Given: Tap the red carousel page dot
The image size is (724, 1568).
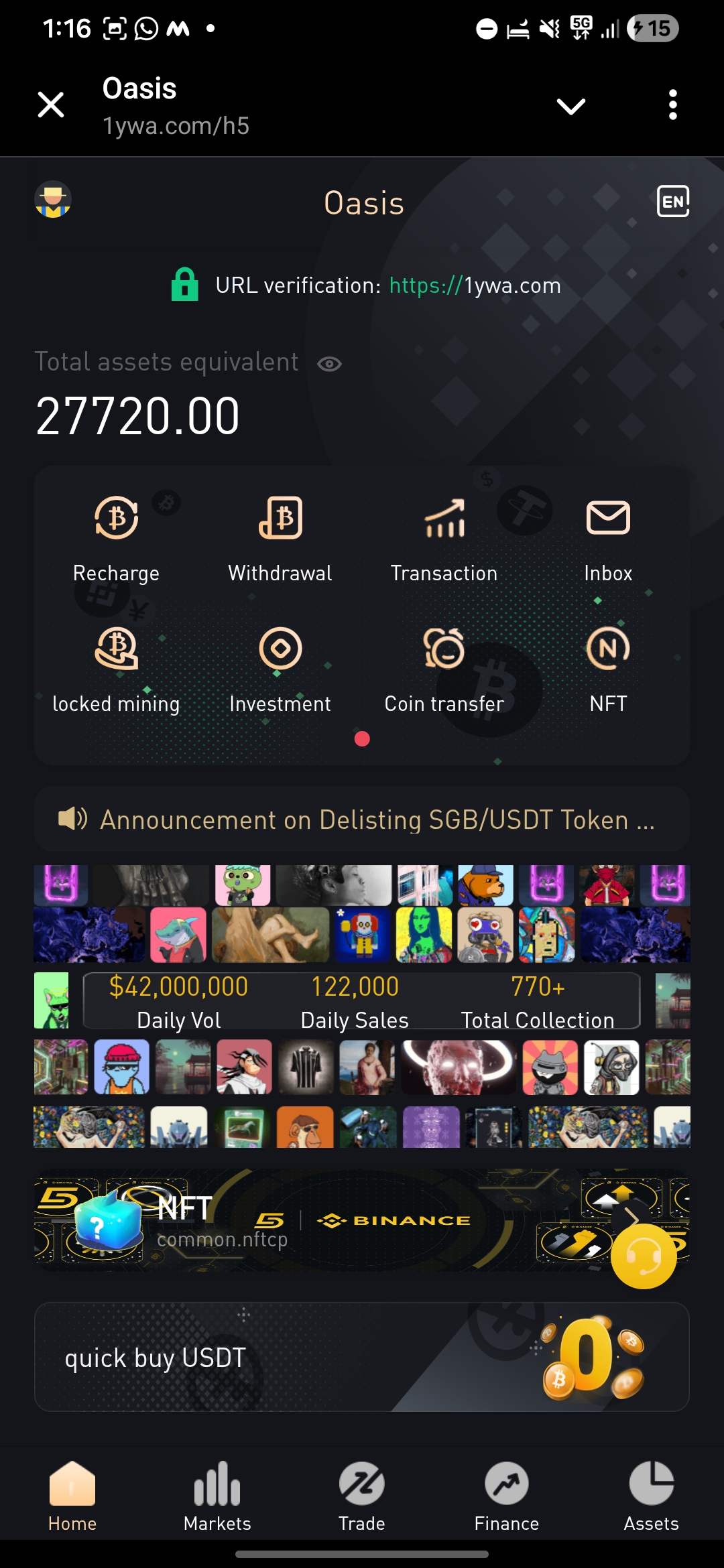Looking at the screenshot, I should coord(362,738).
